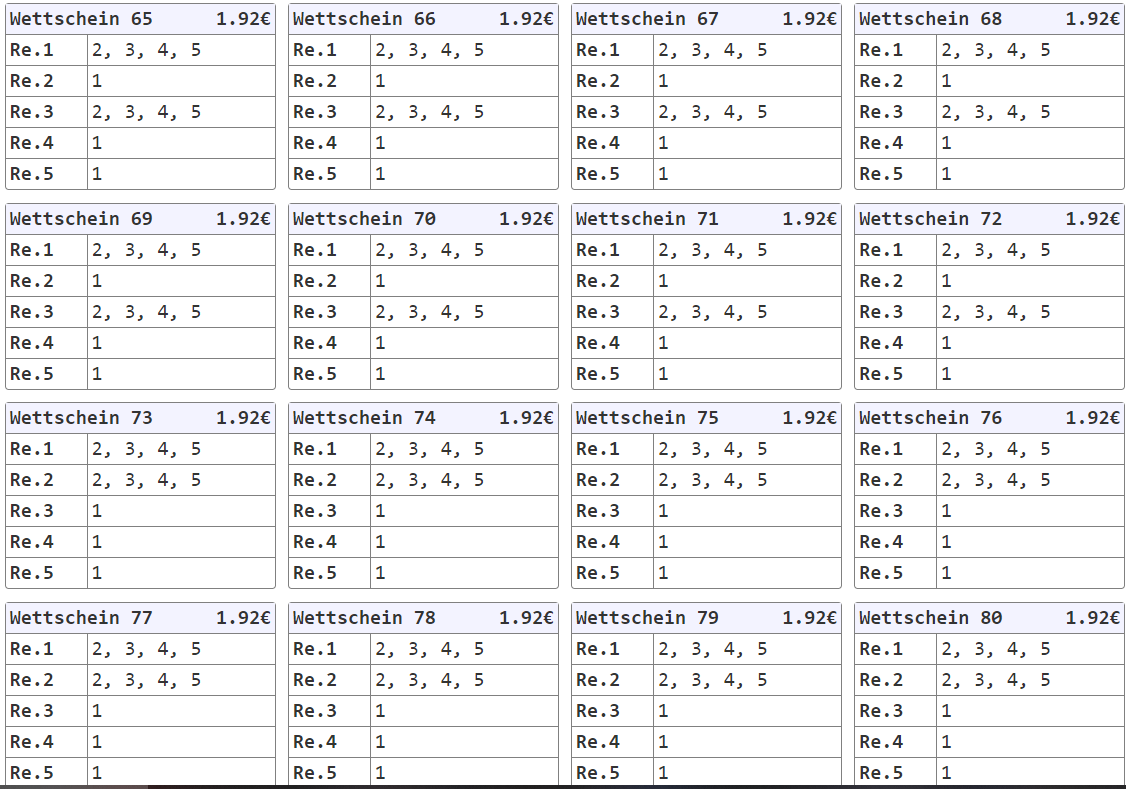Select the Wettschein 65 header
This screenshot has width=1126, height=789.
140,19
